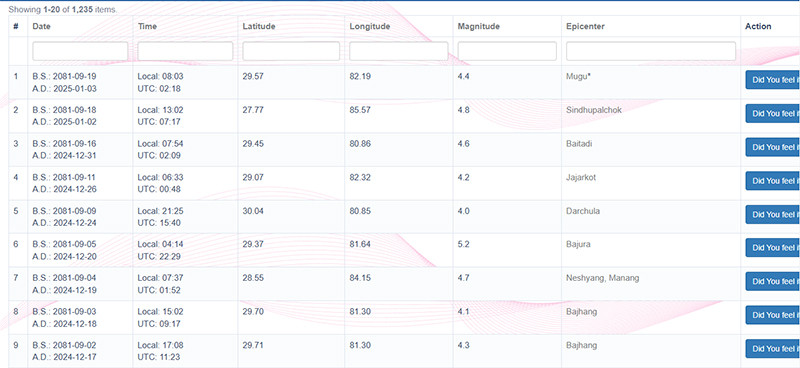Click the Date filter input field
800x368 pixels.
click(80, 51)
